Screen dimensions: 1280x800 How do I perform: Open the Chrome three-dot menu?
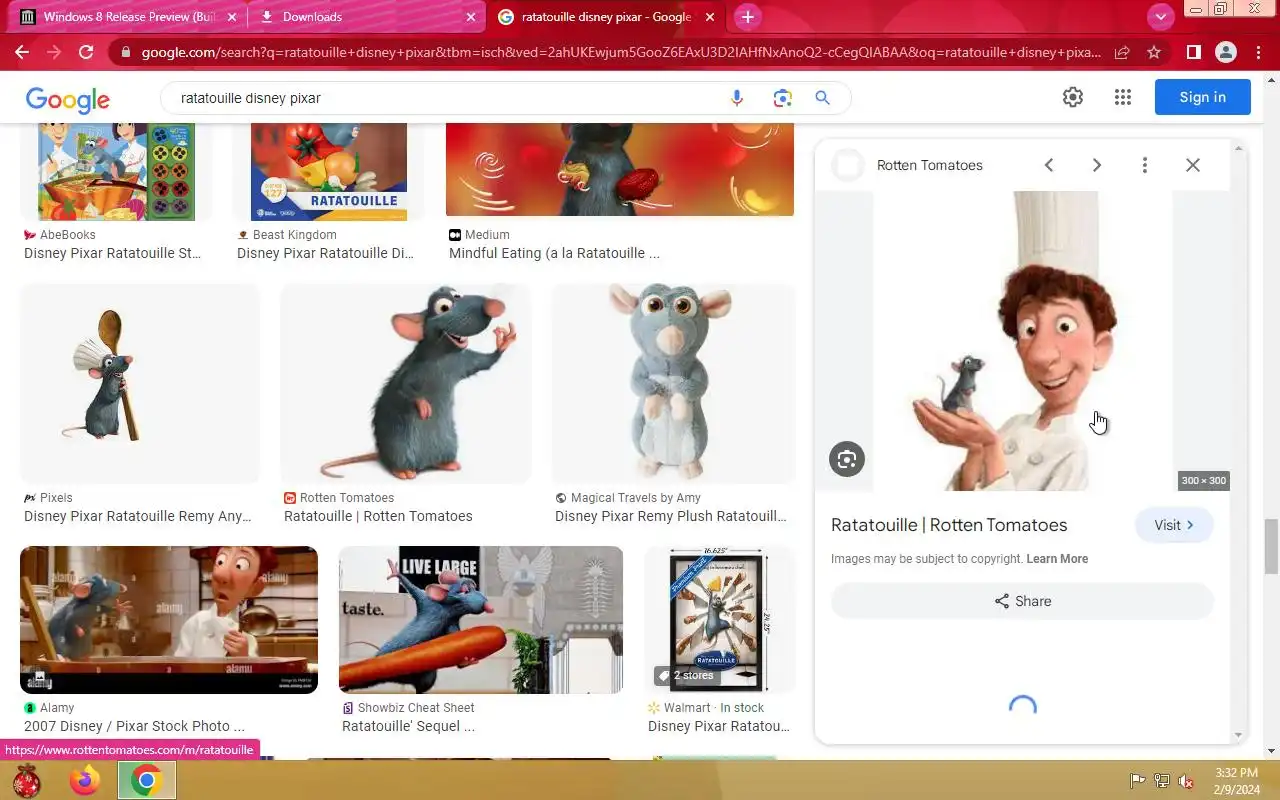pos(1257,52)
